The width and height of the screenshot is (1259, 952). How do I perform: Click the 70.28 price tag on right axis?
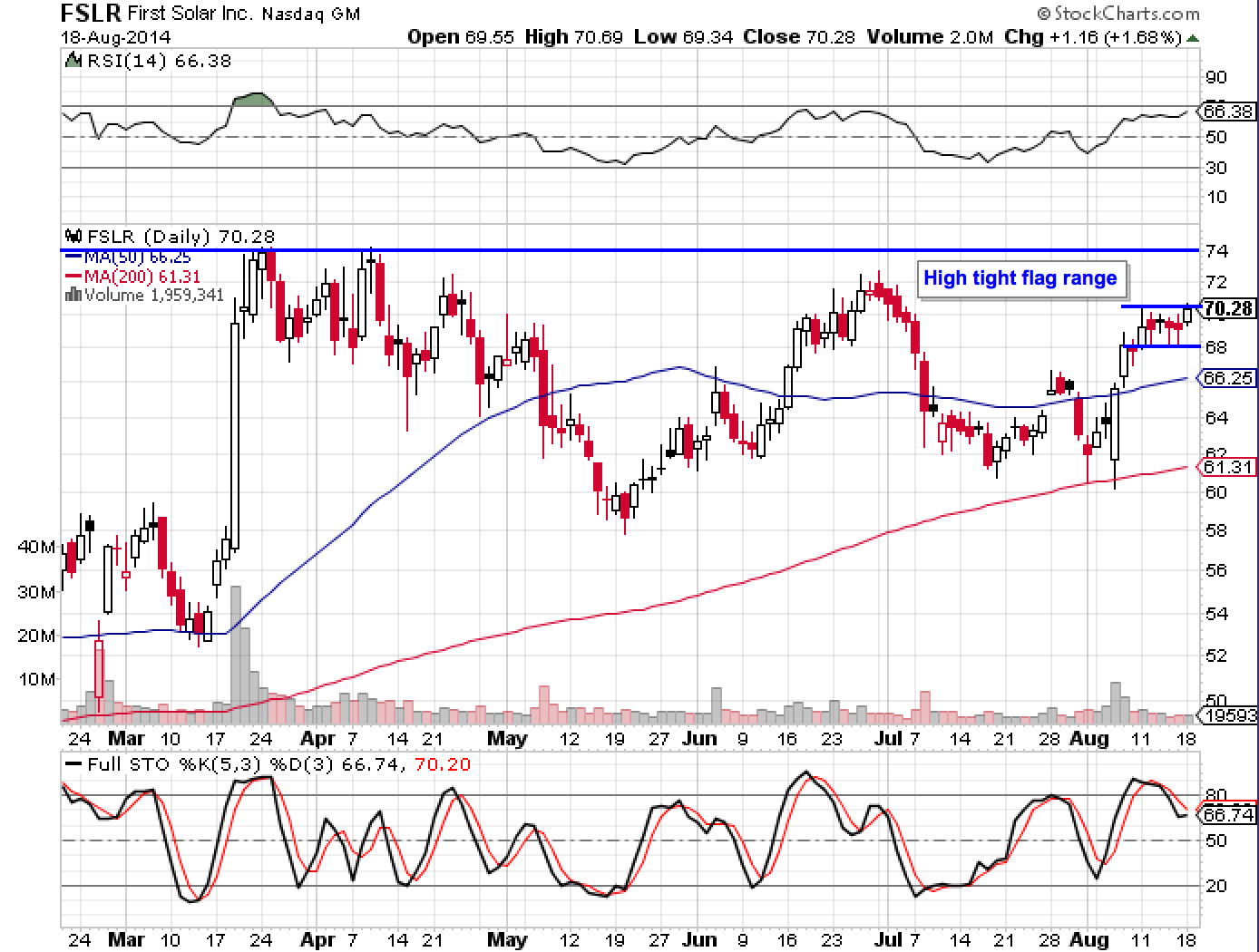click(x=1228, y=308)
